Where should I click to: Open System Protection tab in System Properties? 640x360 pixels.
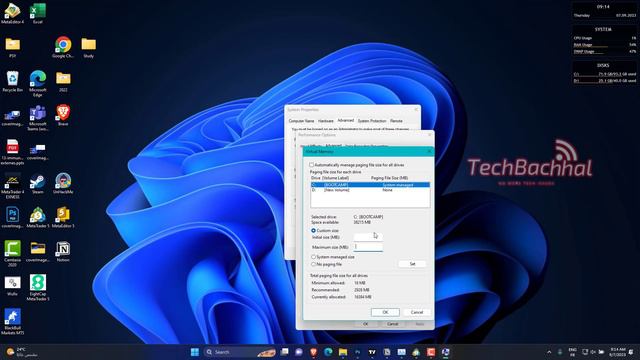click(372, 121)
